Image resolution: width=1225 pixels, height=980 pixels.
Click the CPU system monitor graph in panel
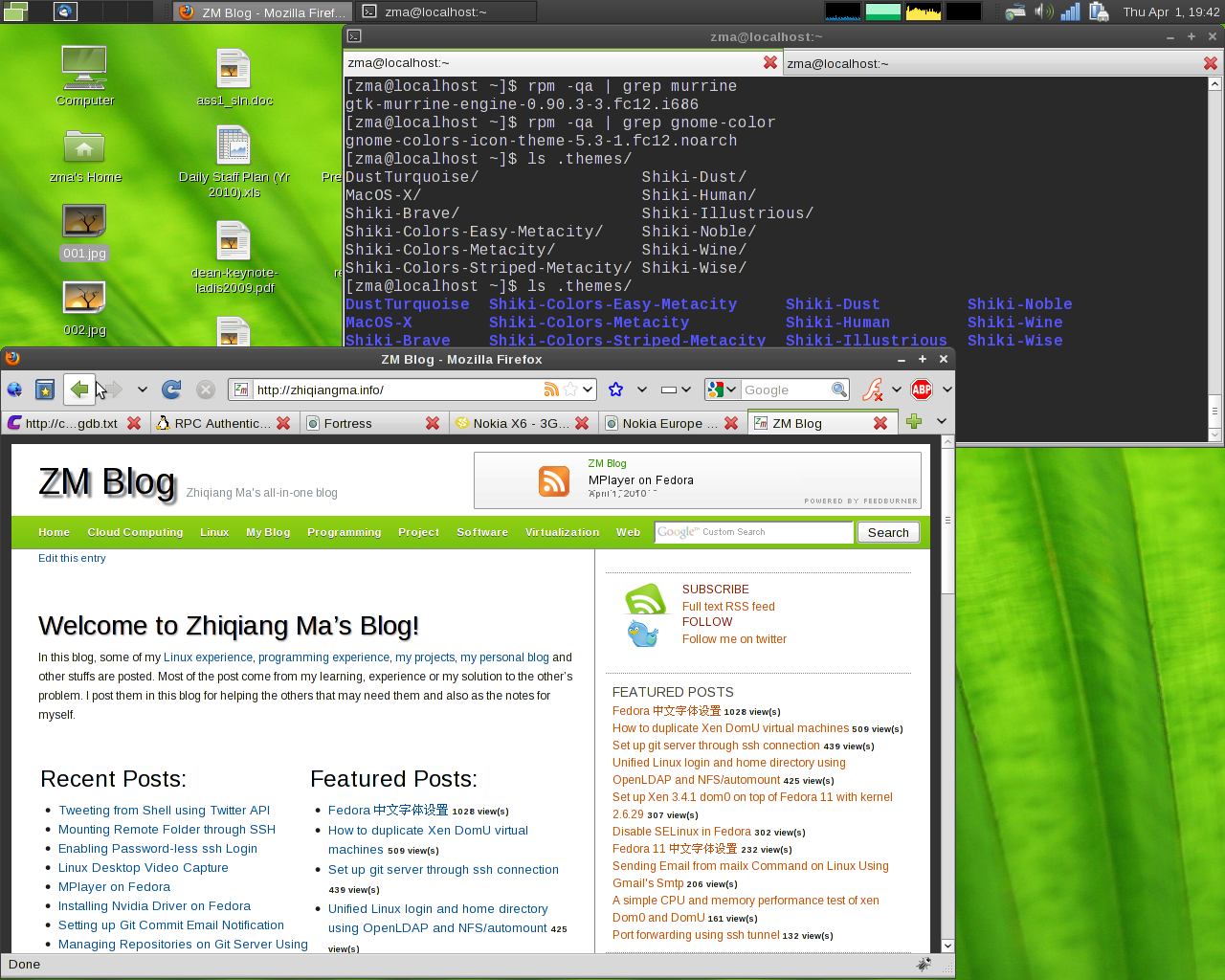pos(843,11)
